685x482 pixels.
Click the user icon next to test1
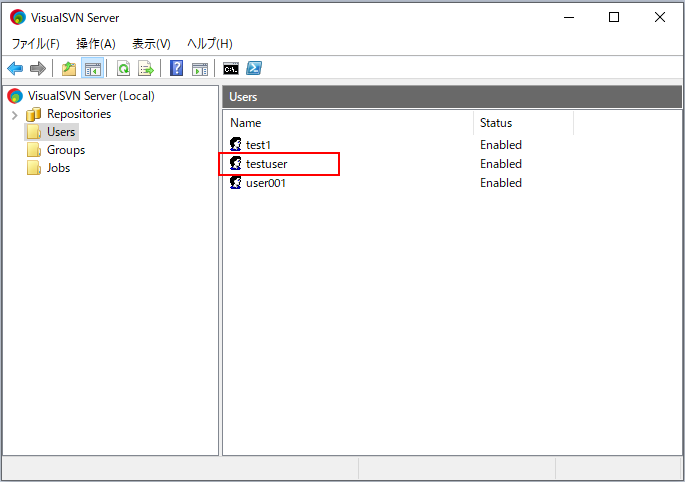point(236,144)
